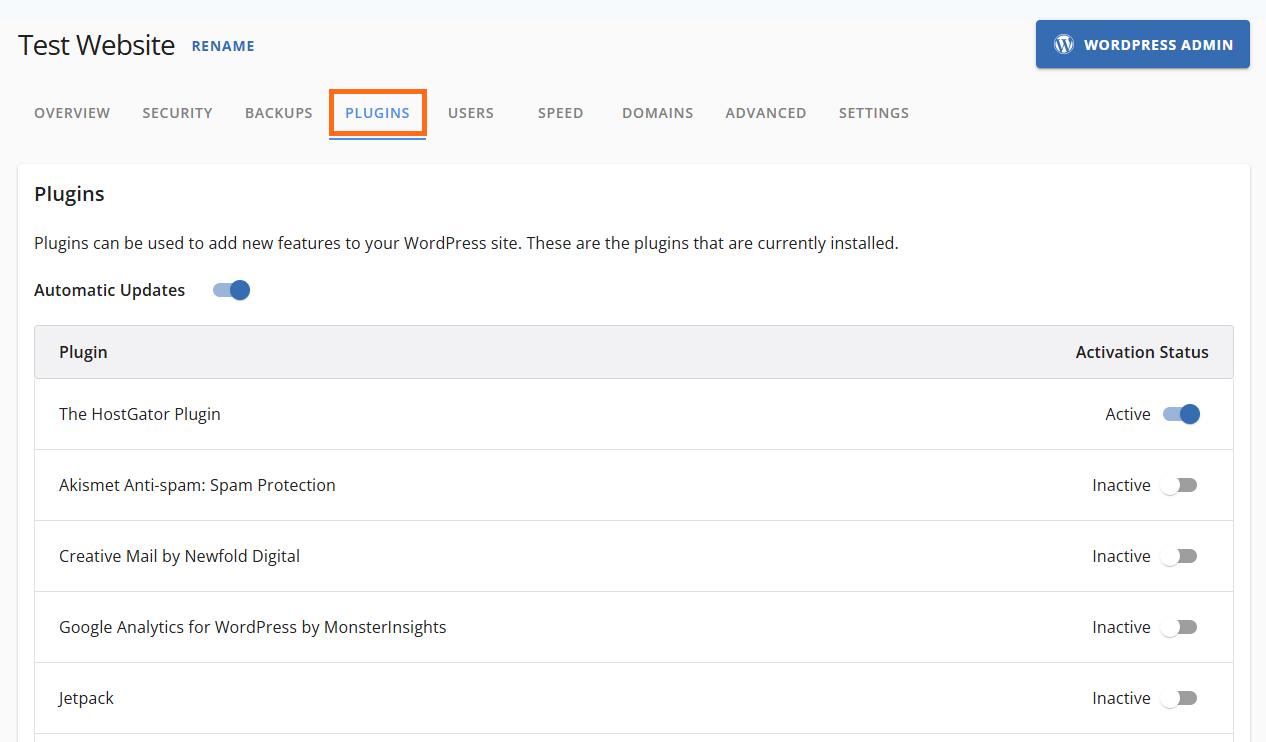Click the Inactive label in the Creative Mail row
Screen dimensions: 1266x742
[x=1121, y=556]
